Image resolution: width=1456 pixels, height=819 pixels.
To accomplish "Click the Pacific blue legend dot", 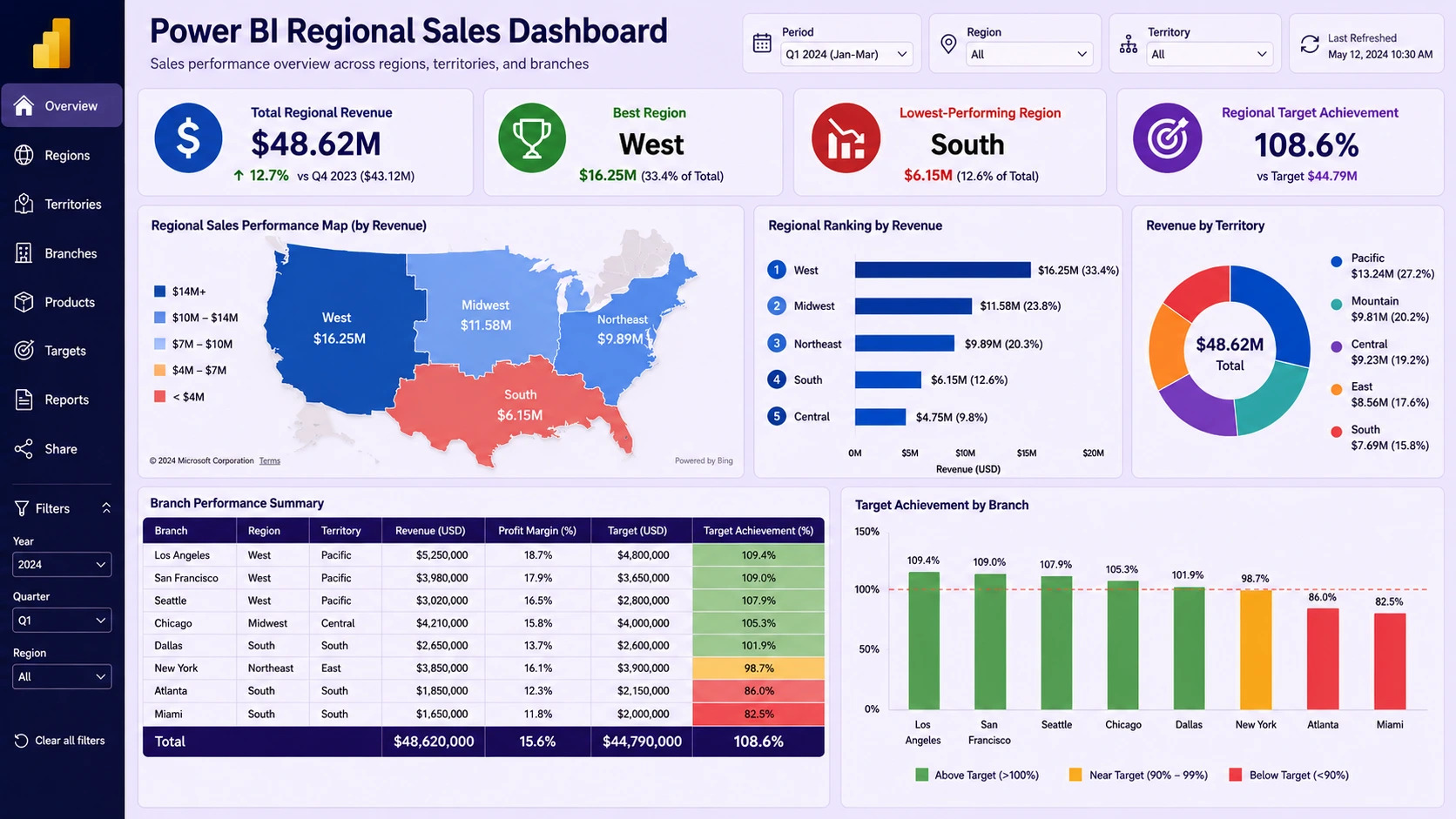I will click(1337, 261).
